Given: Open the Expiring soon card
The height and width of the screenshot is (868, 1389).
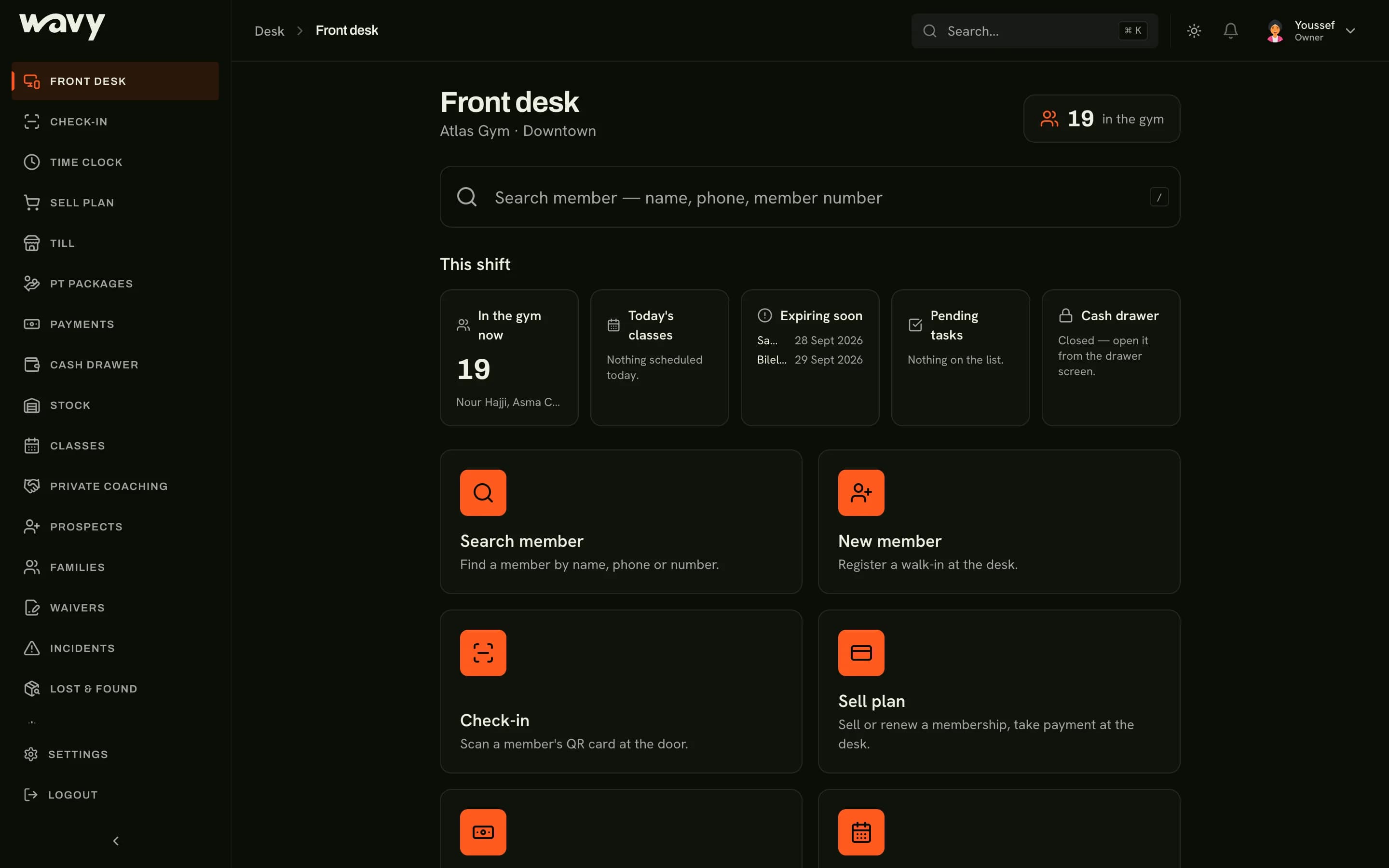Looking at the screenshot, I should coord(810,358).
